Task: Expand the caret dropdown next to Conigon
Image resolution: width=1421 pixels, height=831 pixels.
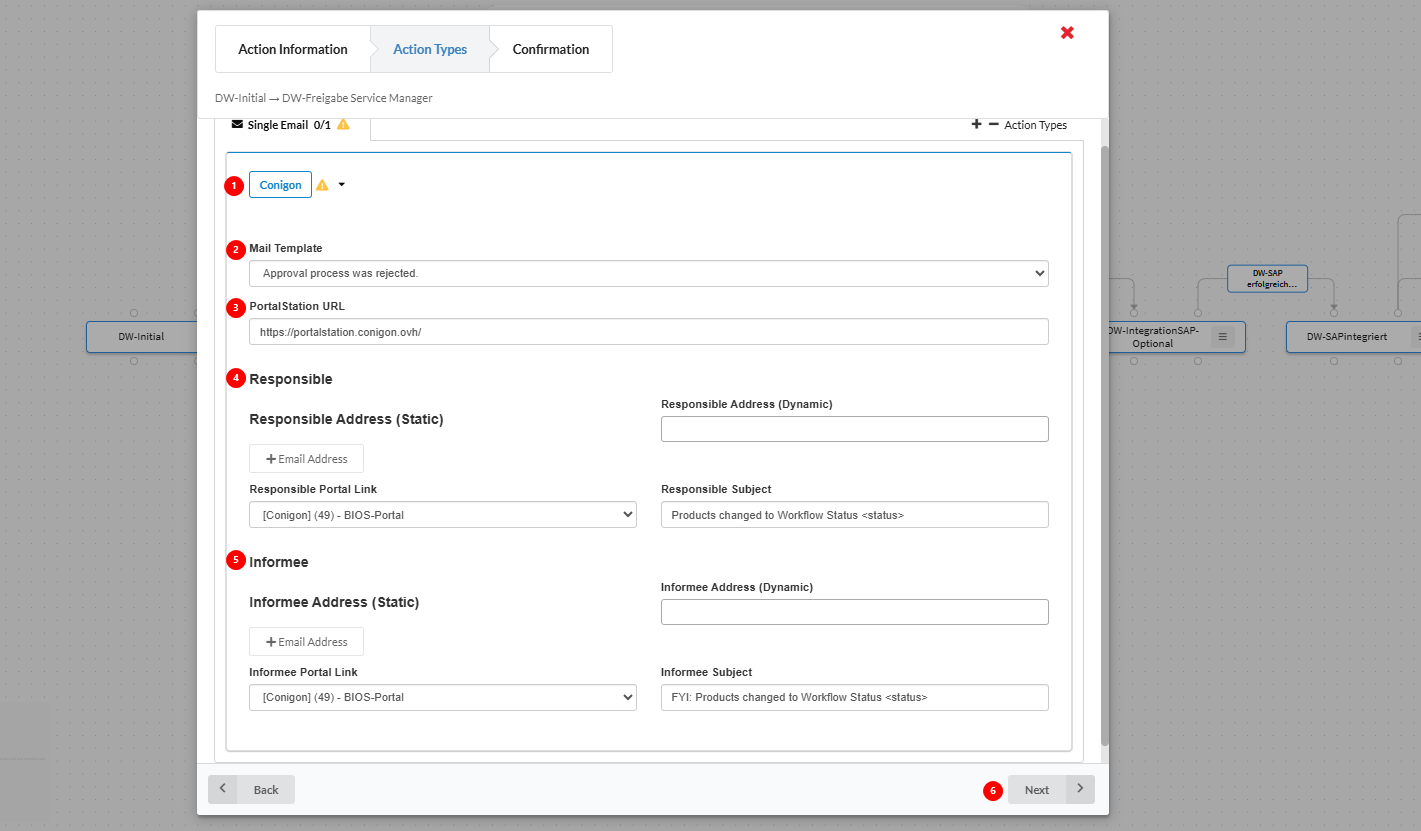Action: (341, 185)
